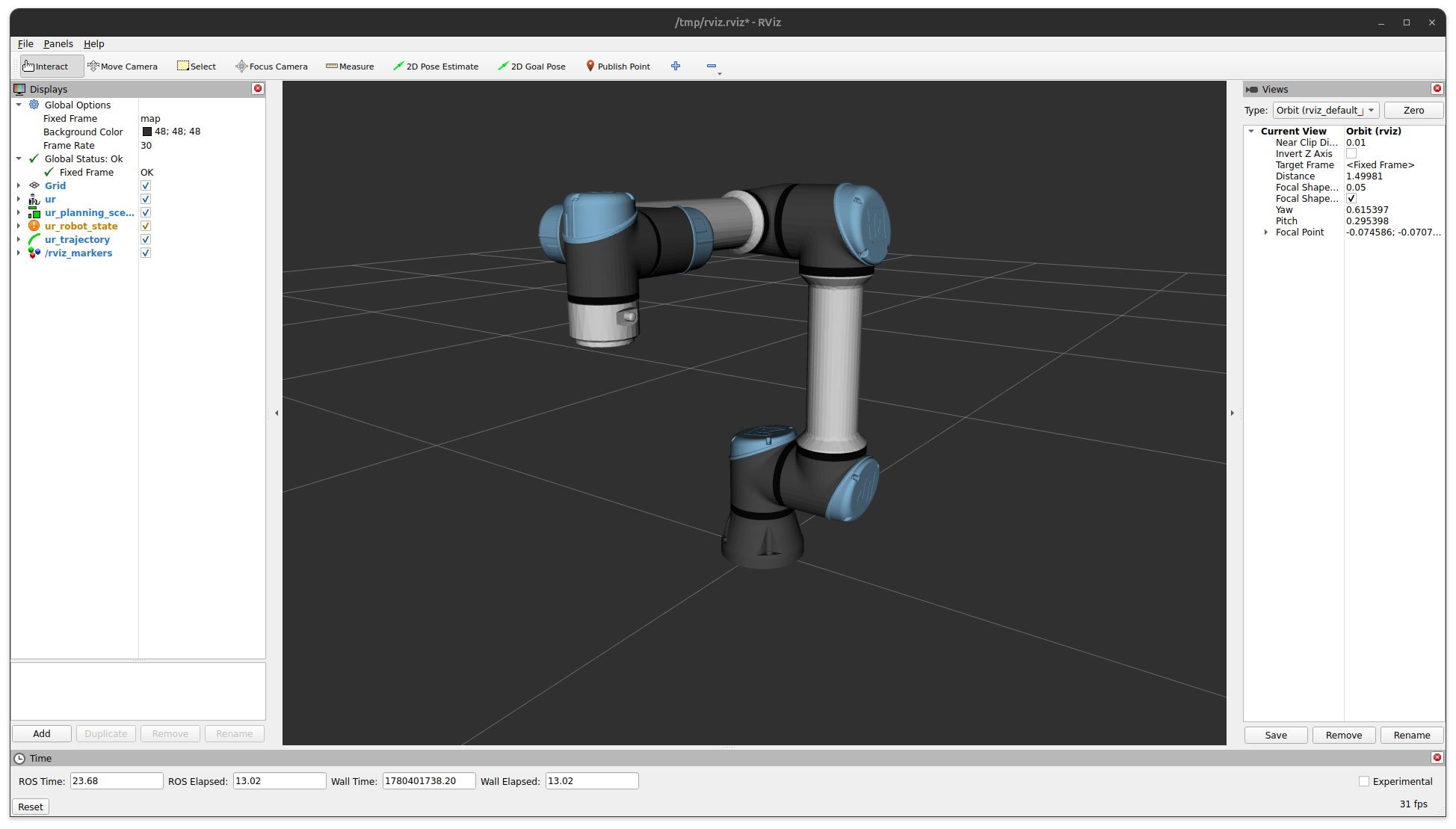The width and height of the screenshot is (1456, 829).
Task: Choose the Select tool
Action: pyautogui.click(x=197, y=67)
